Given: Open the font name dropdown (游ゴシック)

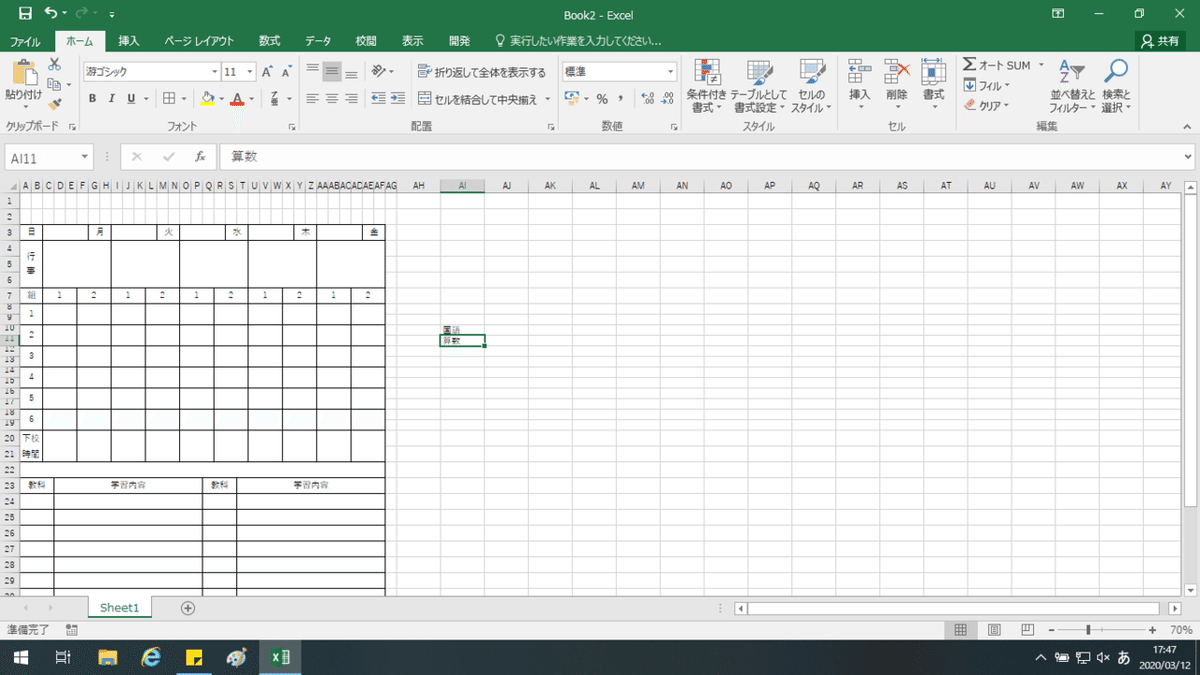Looking at the screenshot, I should 214,72.
